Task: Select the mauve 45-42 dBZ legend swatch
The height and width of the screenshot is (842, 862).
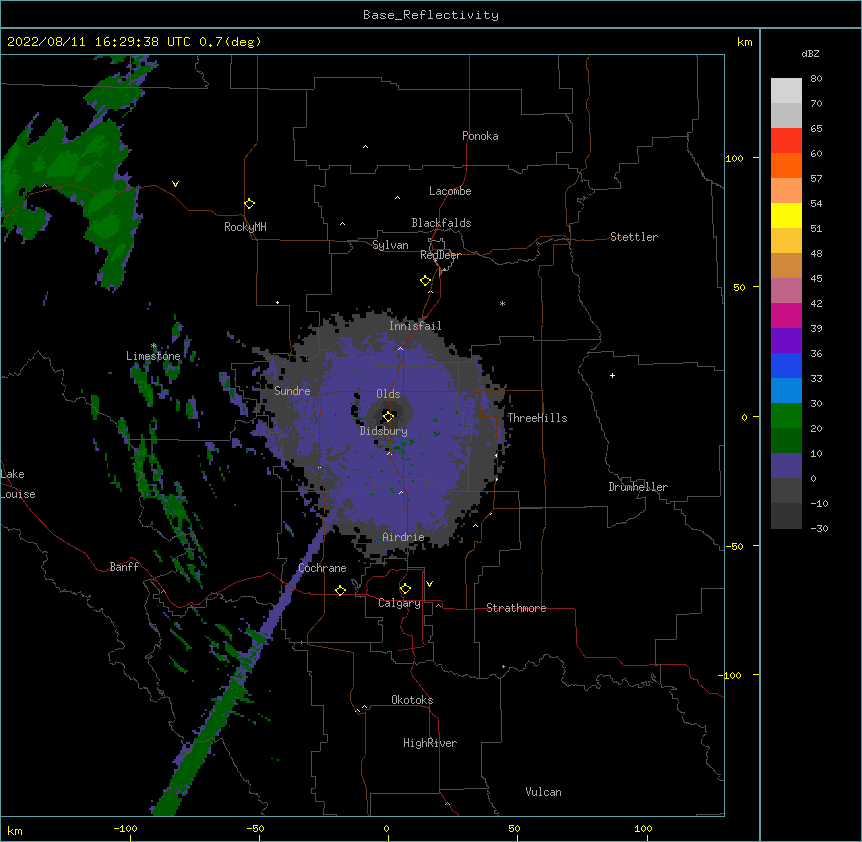Action: tap(786, 291)
